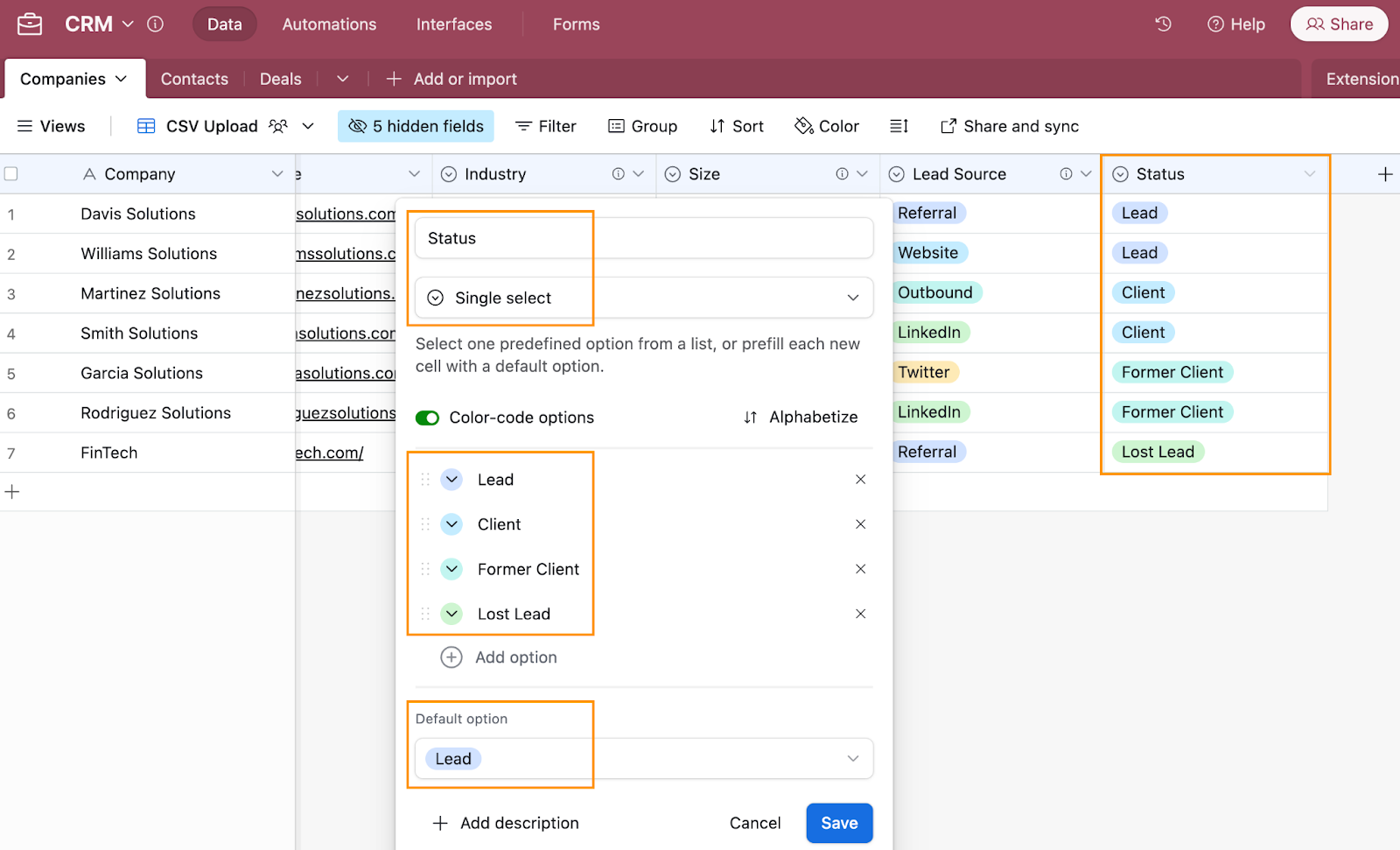This screenshot has height=850, width=1400.
Task: Open the CSV Upload view options chevron
Action: (x=308, y=126)
